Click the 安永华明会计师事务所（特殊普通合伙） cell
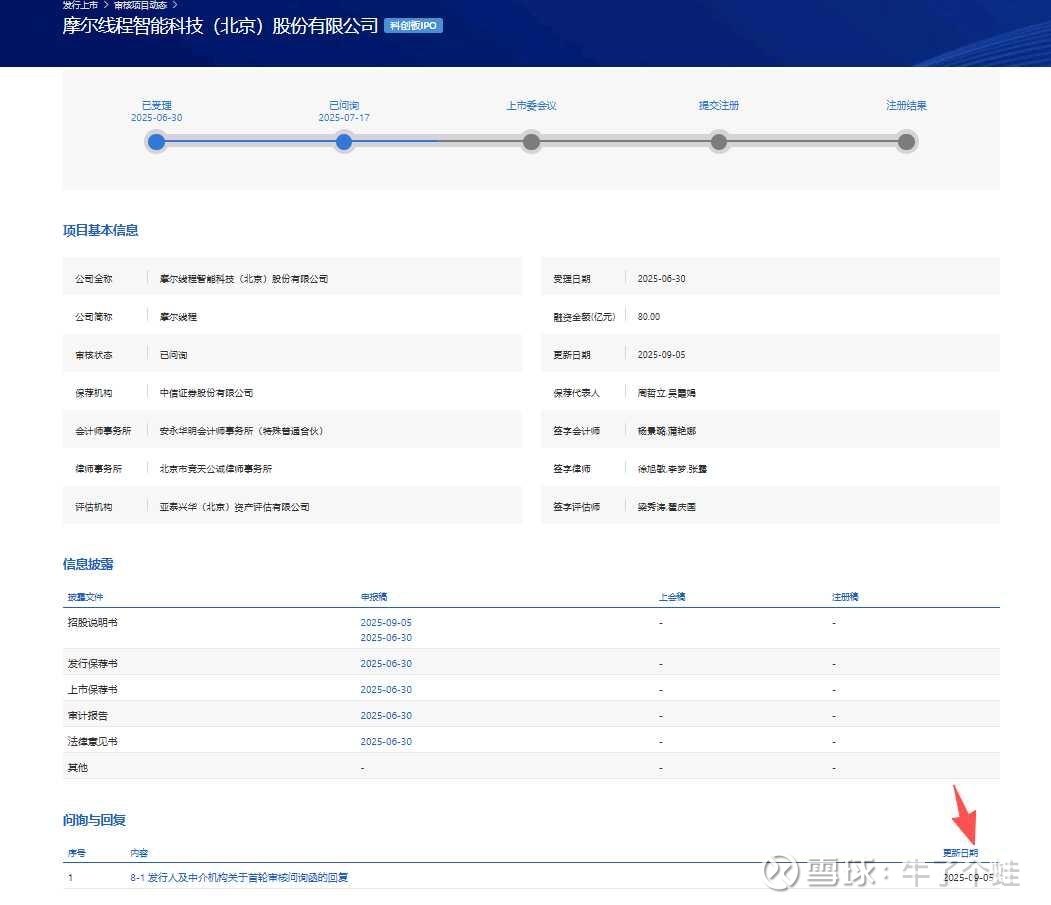This screenshot has width=1051, height=905. [241, 431]
